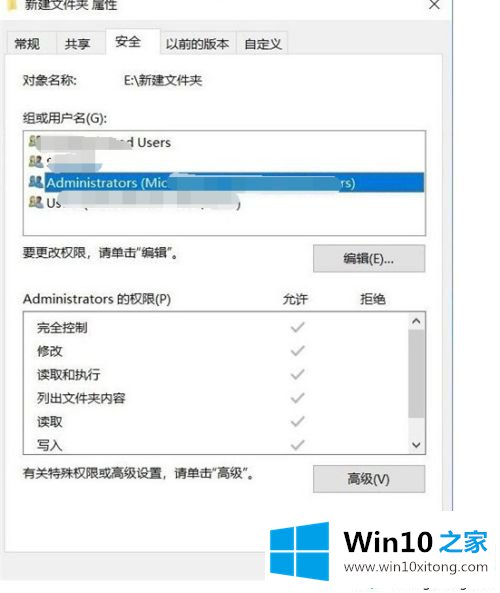Click the allow checkmark for 完全控制
The width and height of the screenshot is (500, 593).
tap(298, 327)
